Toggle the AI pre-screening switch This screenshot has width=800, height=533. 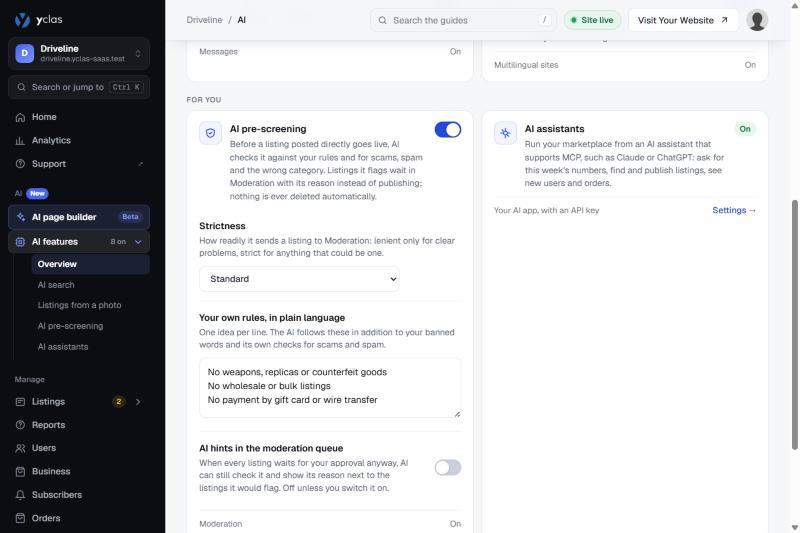(x=448, y=130)
